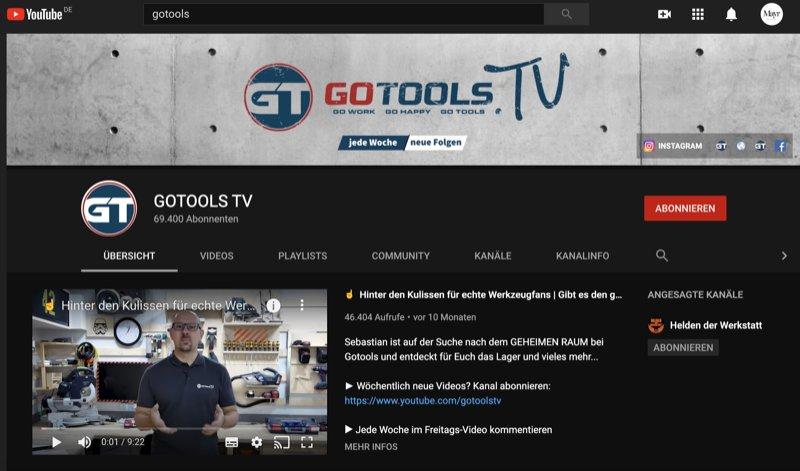Subscribe to Helden der Werkstatt channel
This screenshot has height=471, width=800.
coord(683,348)
